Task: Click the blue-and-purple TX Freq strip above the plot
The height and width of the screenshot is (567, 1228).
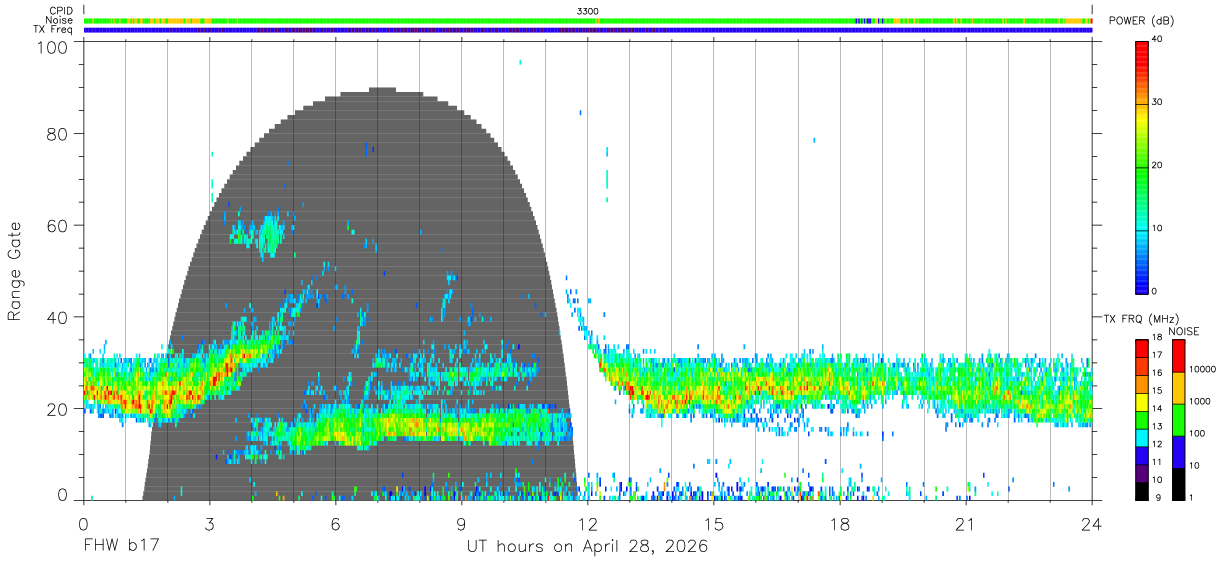Action: [587, 30]
